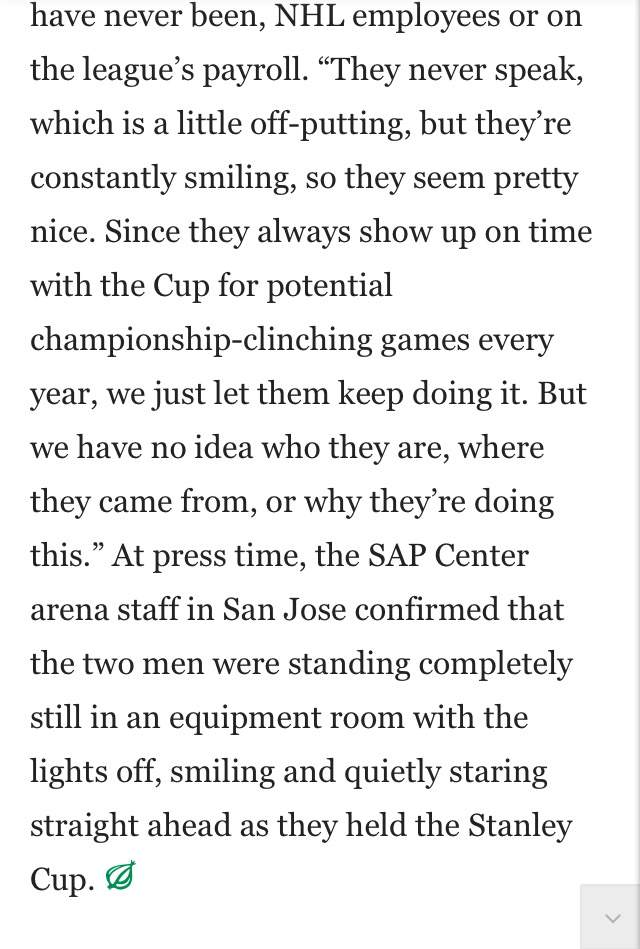Viewport: 640px width, 949px height.
Task: Click the green Onion logo icon
Action: coord(120,876)
